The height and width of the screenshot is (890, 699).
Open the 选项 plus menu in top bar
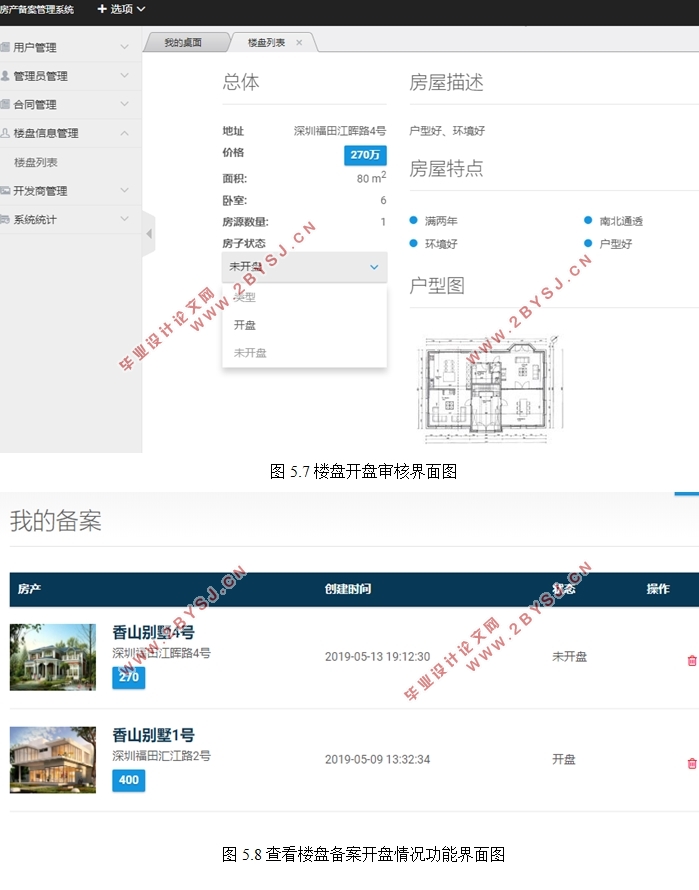point(121,9)
